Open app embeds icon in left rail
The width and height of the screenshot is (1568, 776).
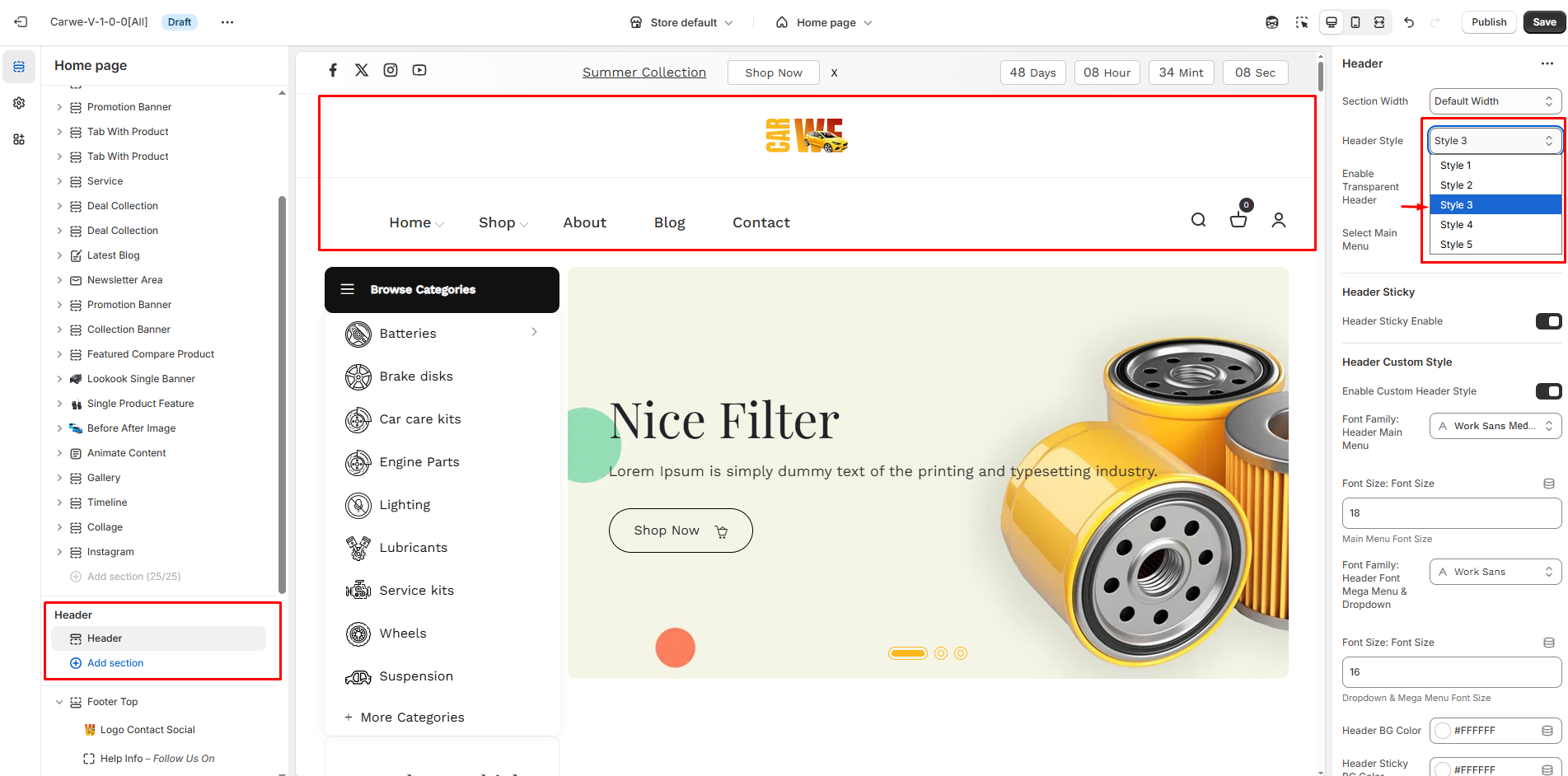point(19,139)
